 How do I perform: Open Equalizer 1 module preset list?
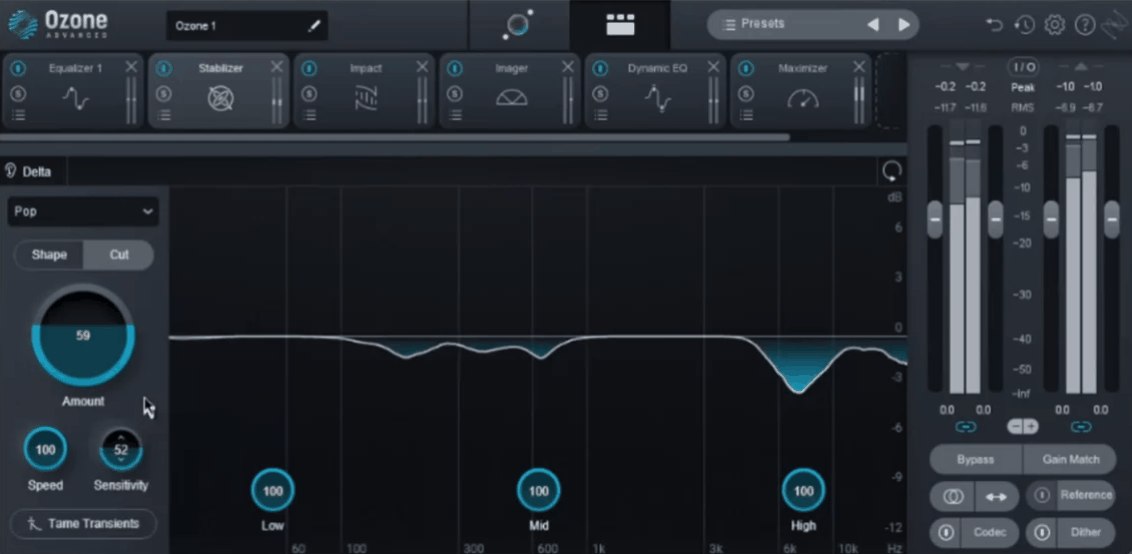[x=19, y=115]
